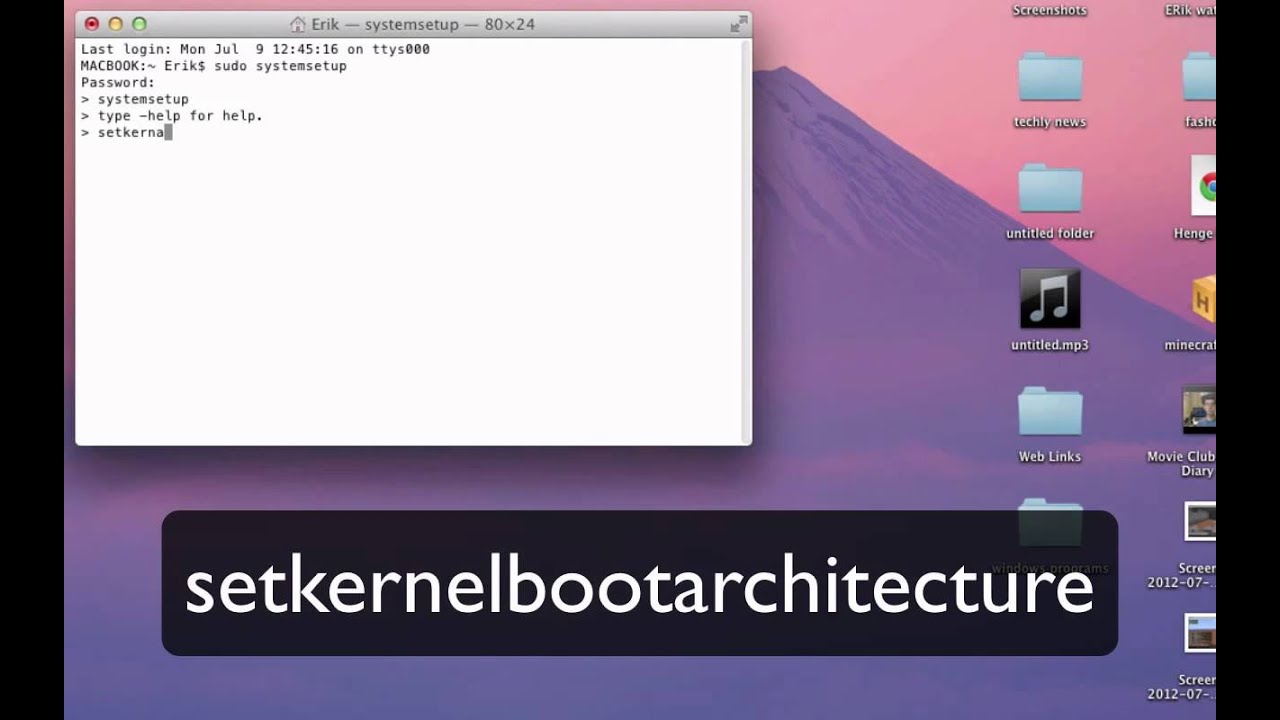
Task: Close the Terminal window with red button
Action: (92, 24)
